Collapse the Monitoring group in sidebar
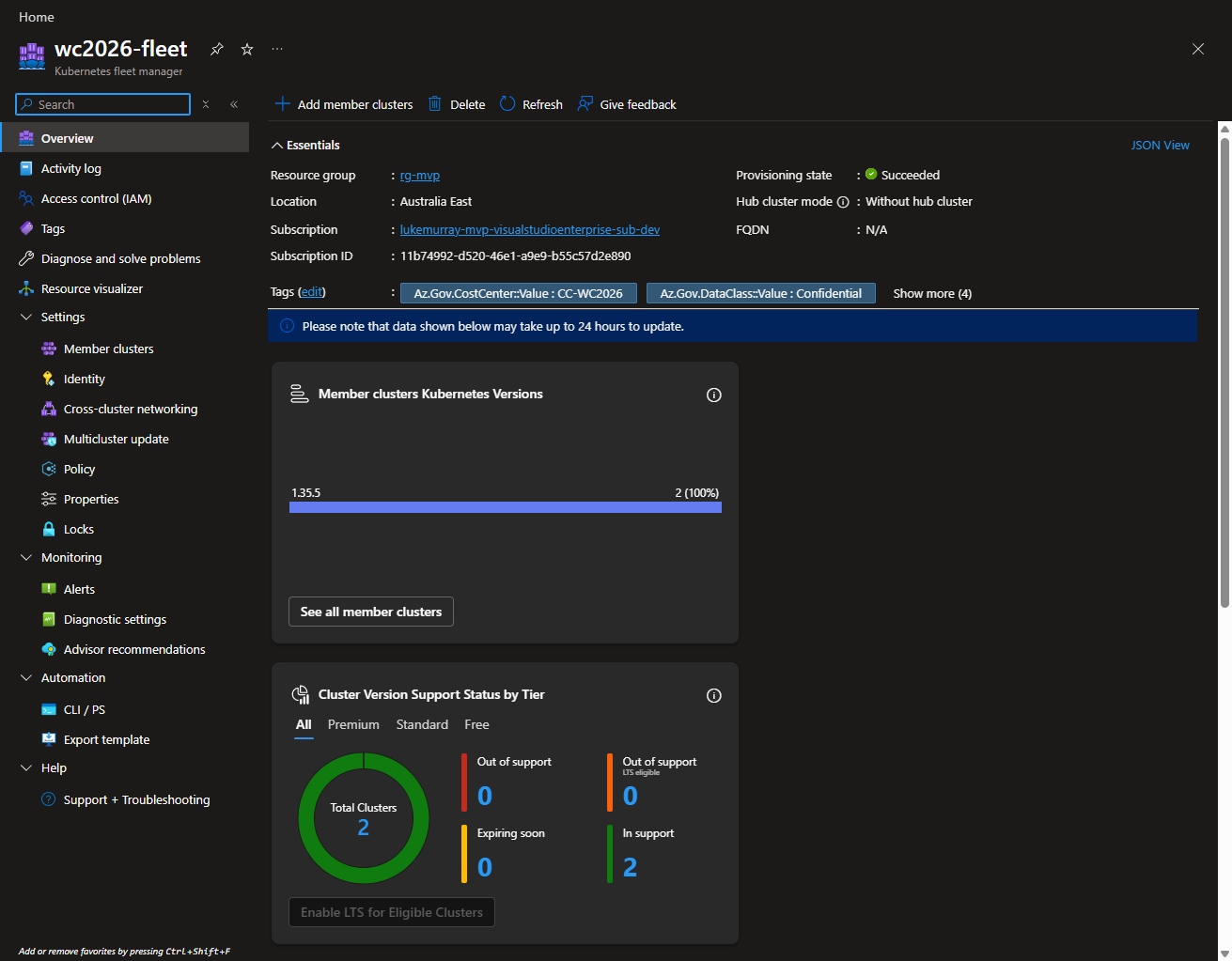The image size is (1232, 961). point(26,557)
